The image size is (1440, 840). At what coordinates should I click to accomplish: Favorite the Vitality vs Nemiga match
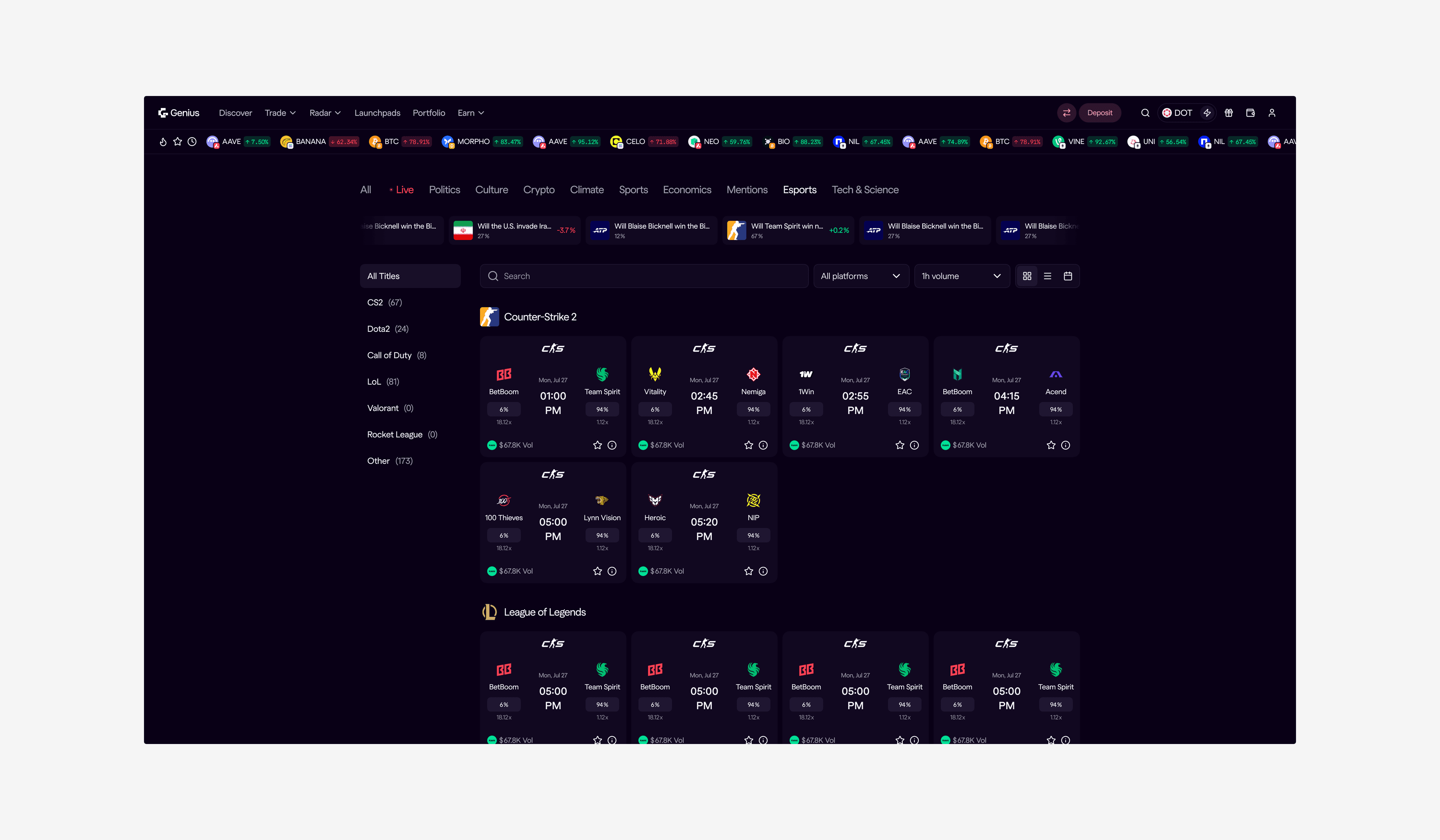pos(748,445)
